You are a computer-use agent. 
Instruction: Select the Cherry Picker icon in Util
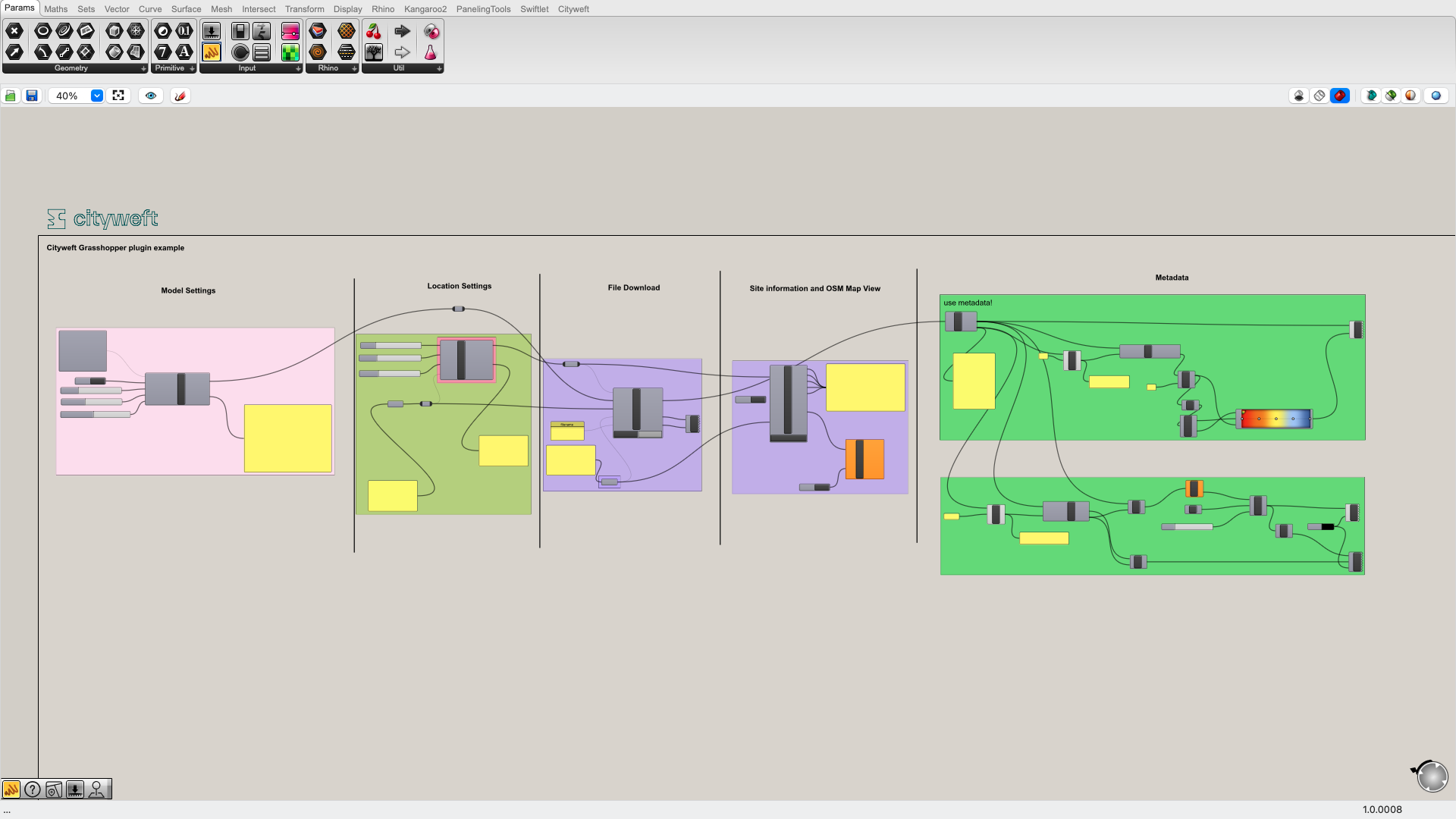[x=374, y=31]
